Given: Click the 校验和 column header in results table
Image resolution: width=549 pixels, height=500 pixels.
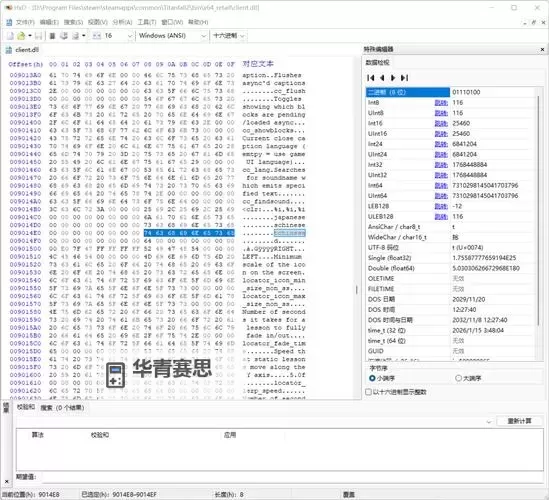Looking at the screenshot, I should 100,435.
